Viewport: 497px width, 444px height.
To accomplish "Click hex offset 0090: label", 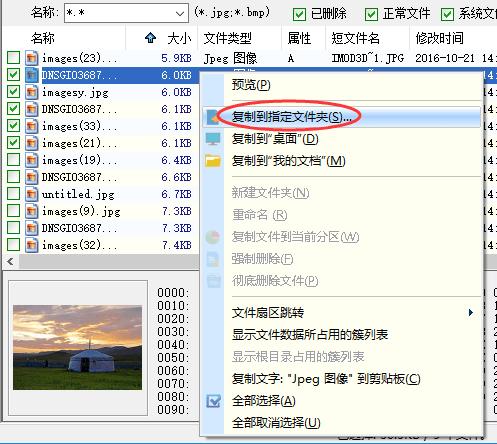I will pos(173,410).
